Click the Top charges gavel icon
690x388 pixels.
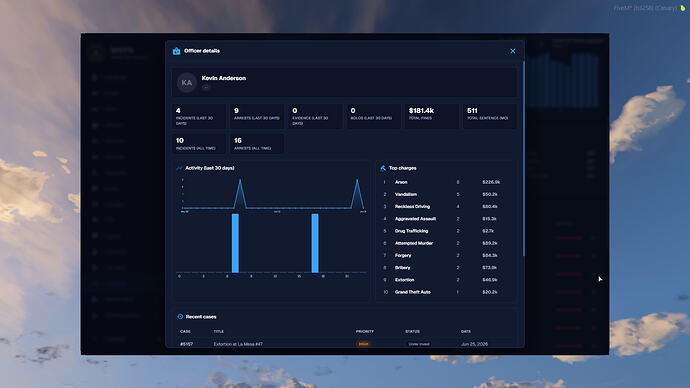point(383,168)
